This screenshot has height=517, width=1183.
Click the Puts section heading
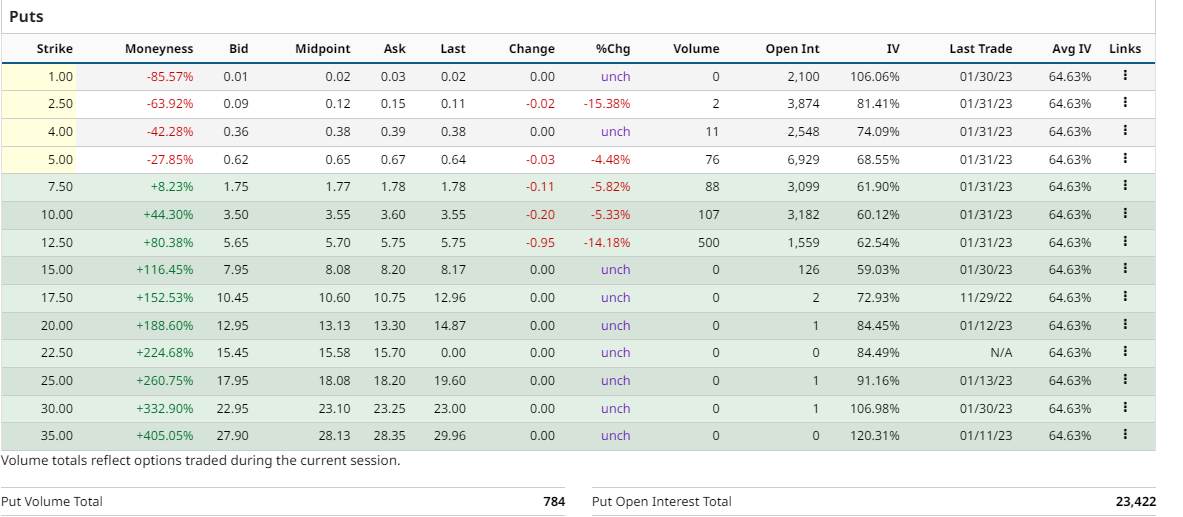coord(26,16)
